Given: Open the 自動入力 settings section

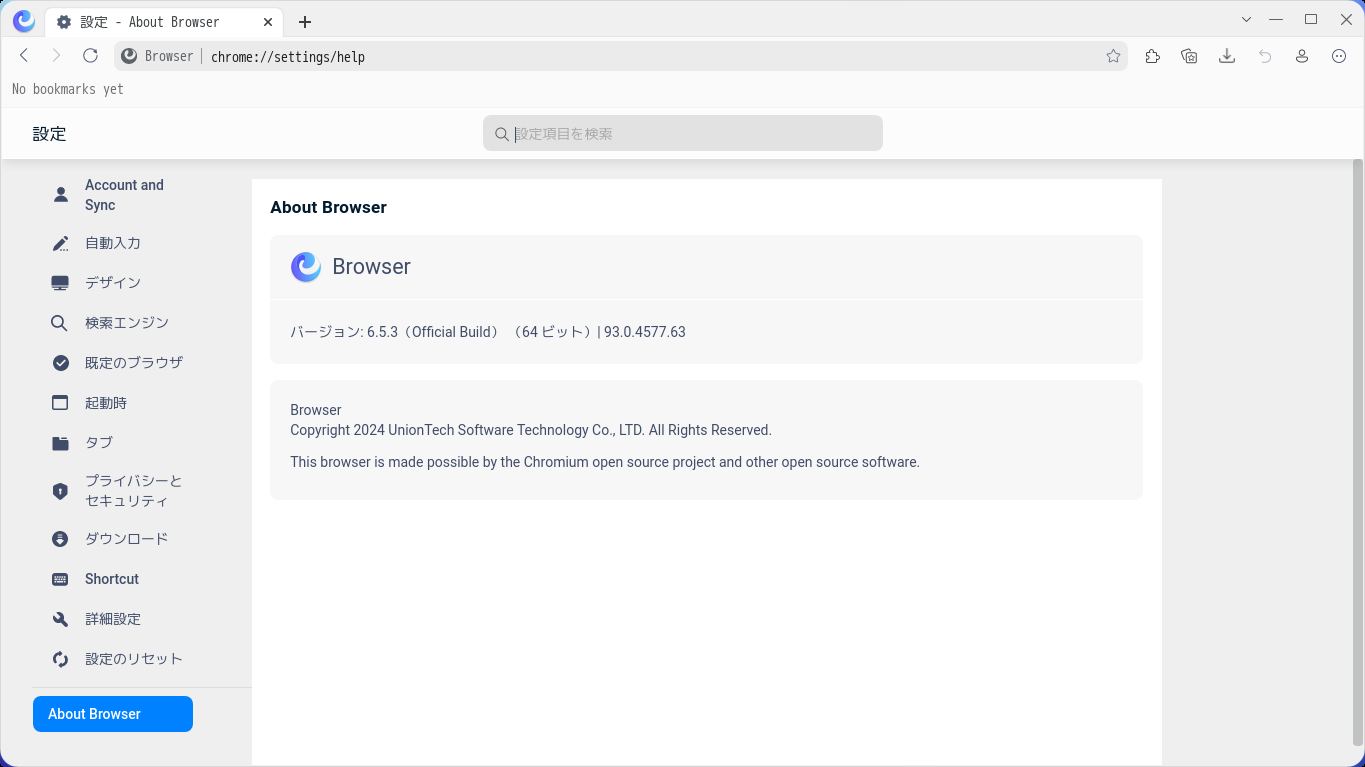Looking at the screenshot, I should click(x=113, y=243).
